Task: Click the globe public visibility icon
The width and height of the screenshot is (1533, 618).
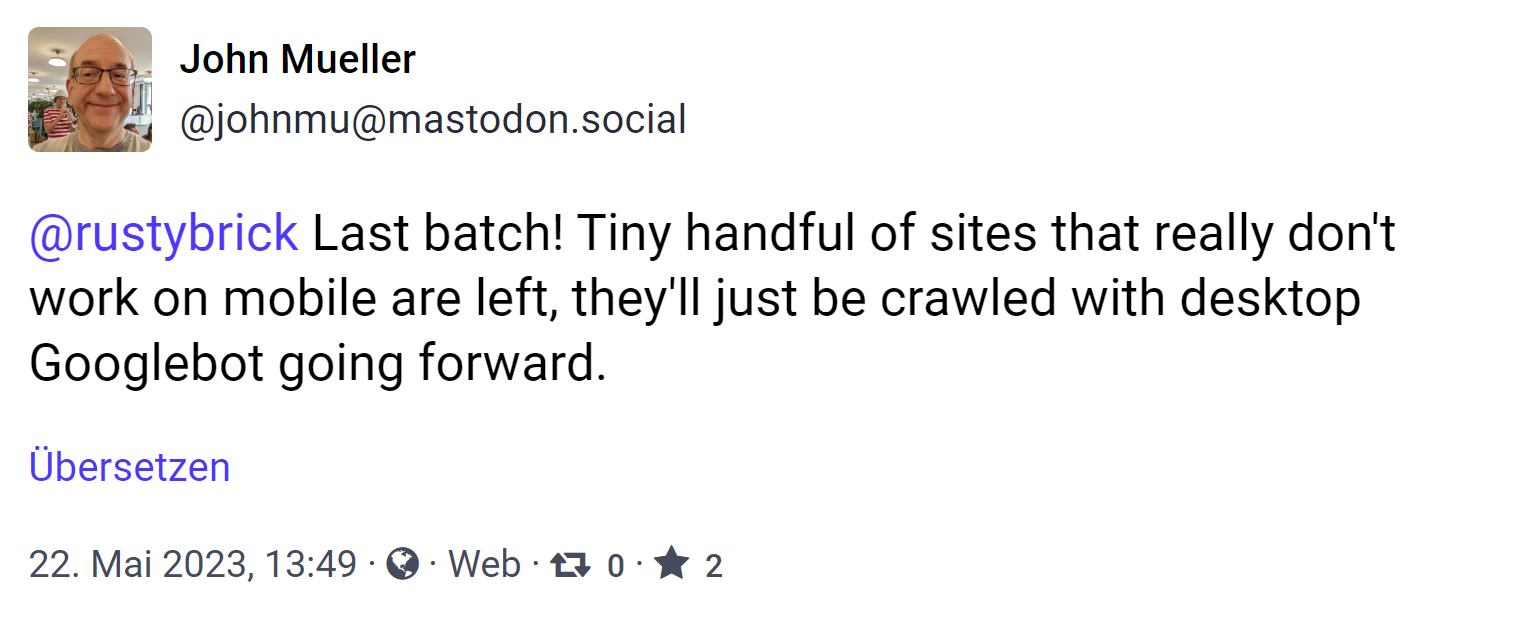Action: 402,565
